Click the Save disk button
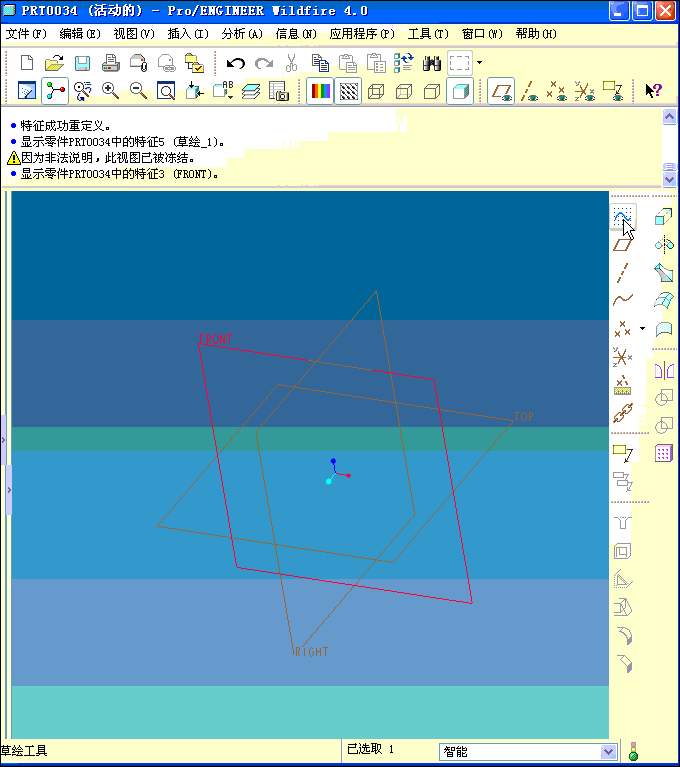Screen dimensions: 680x767 click(x=82, y=63)
